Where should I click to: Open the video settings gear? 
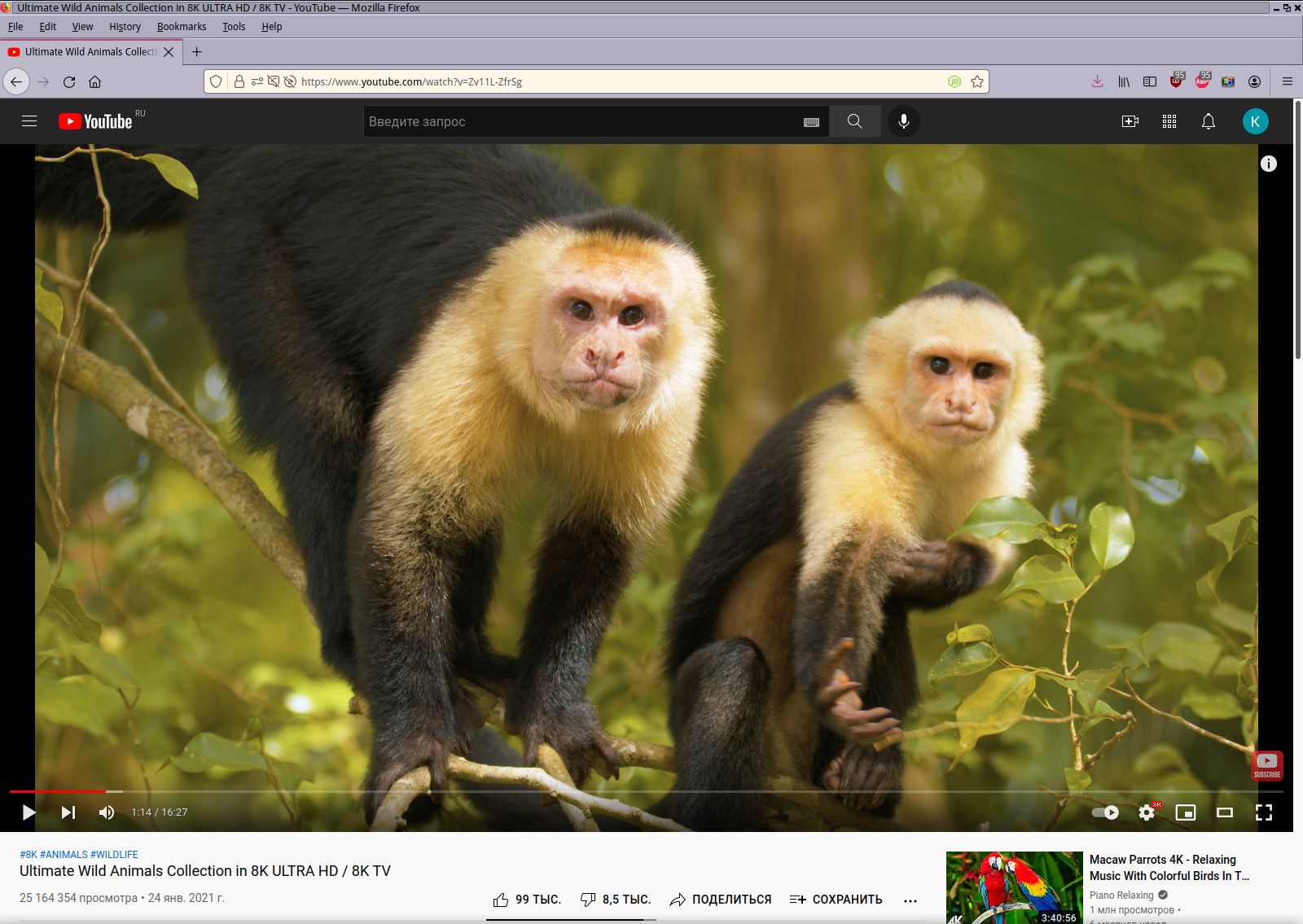point(1147,812)
